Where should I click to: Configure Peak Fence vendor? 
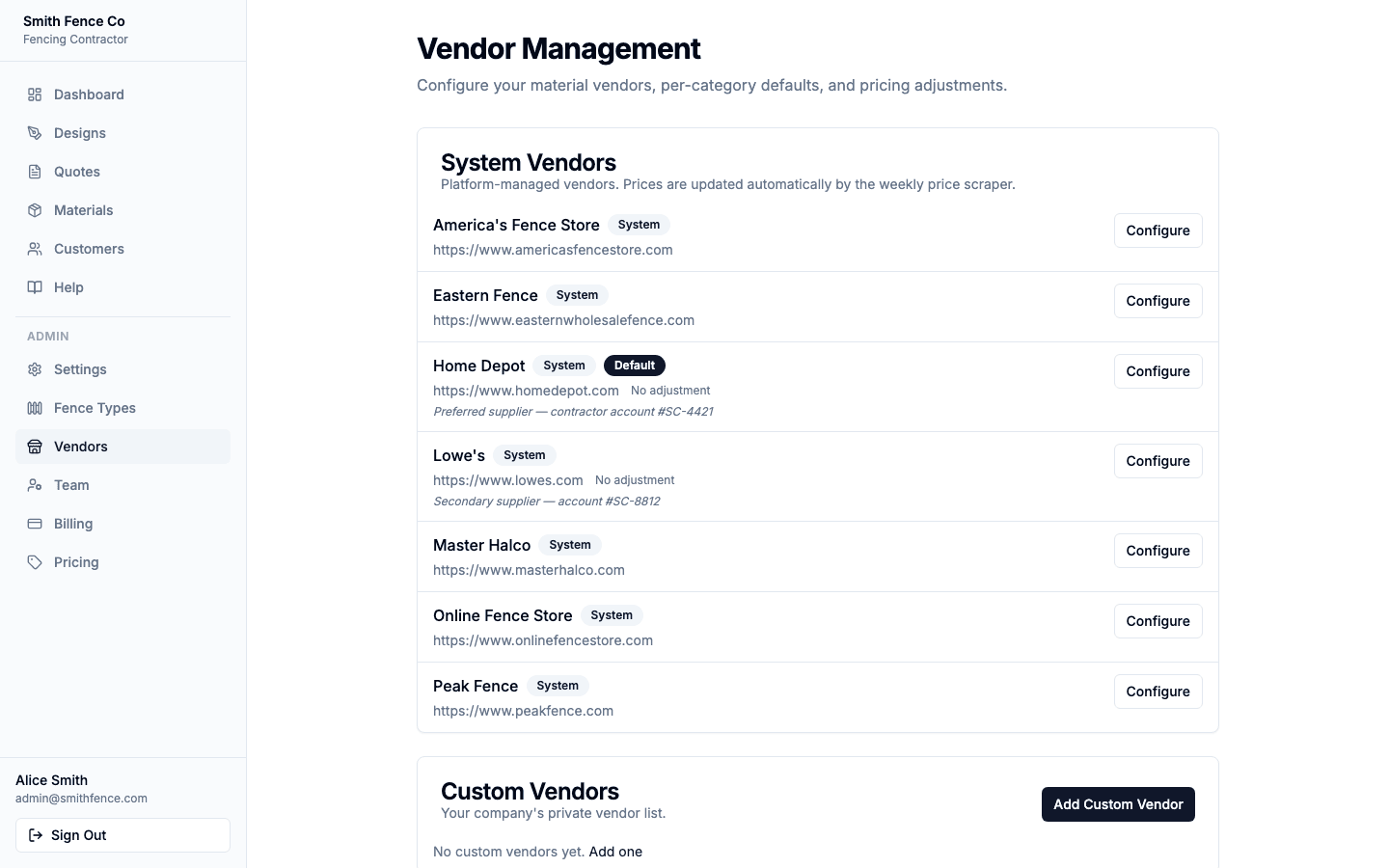1157,692
